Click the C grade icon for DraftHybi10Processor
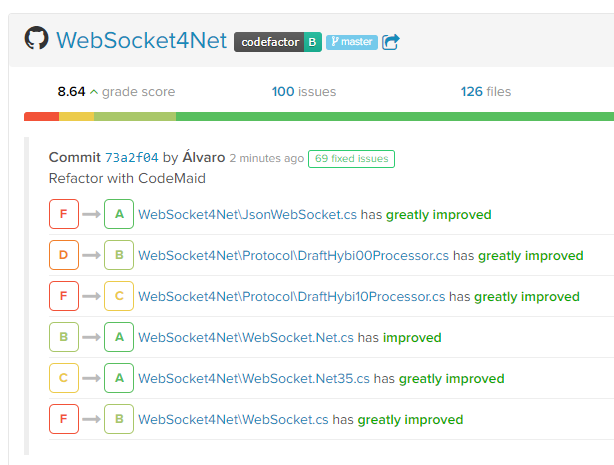Viewport: 614px width, 465px height. tap(119, 296)
